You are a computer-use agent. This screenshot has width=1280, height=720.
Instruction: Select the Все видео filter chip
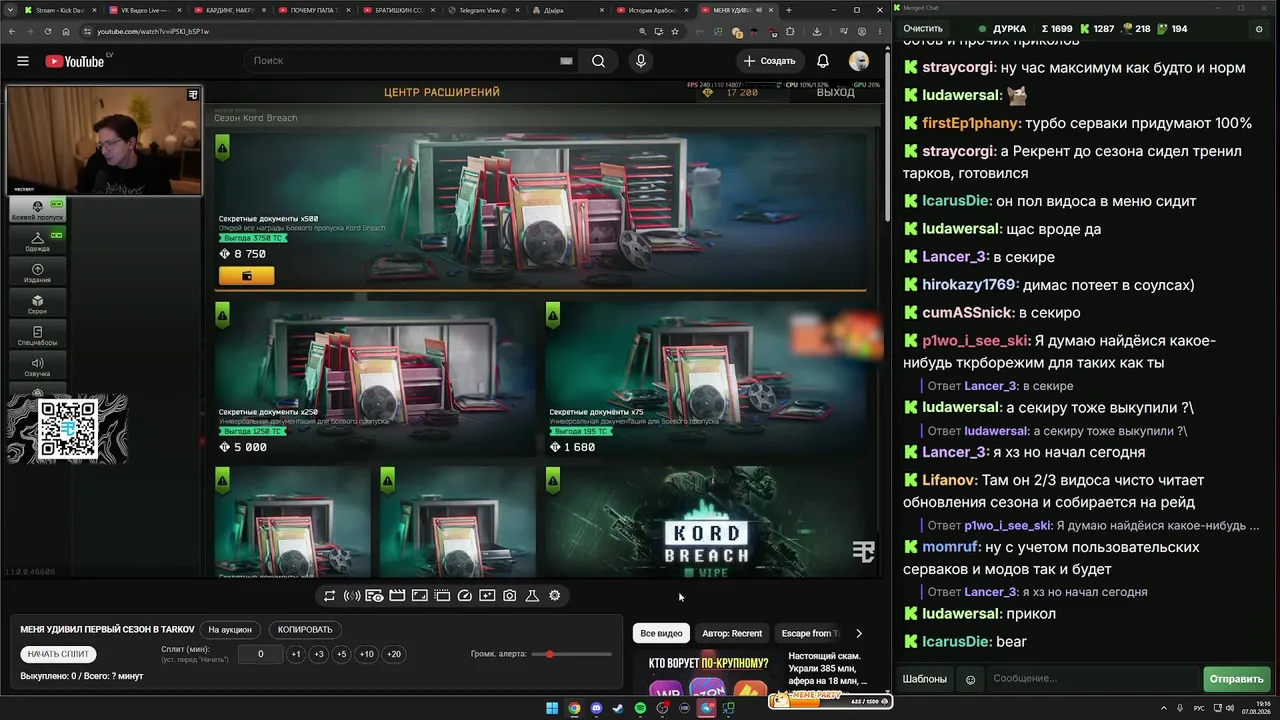tap(661, 633)
